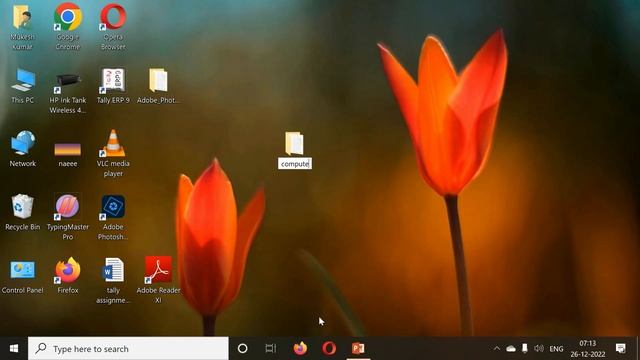640x360 pixels.
Task: Open the OneDrive cloud tray icon
Action: 511,349
